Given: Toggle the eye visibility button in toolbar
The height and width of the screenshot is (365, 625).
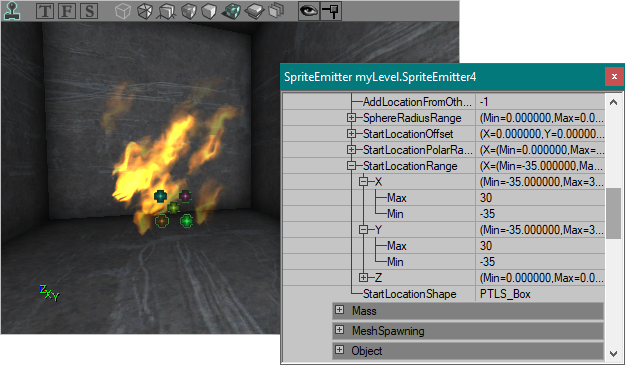Looking at the screenshot, I should point(309,11).
